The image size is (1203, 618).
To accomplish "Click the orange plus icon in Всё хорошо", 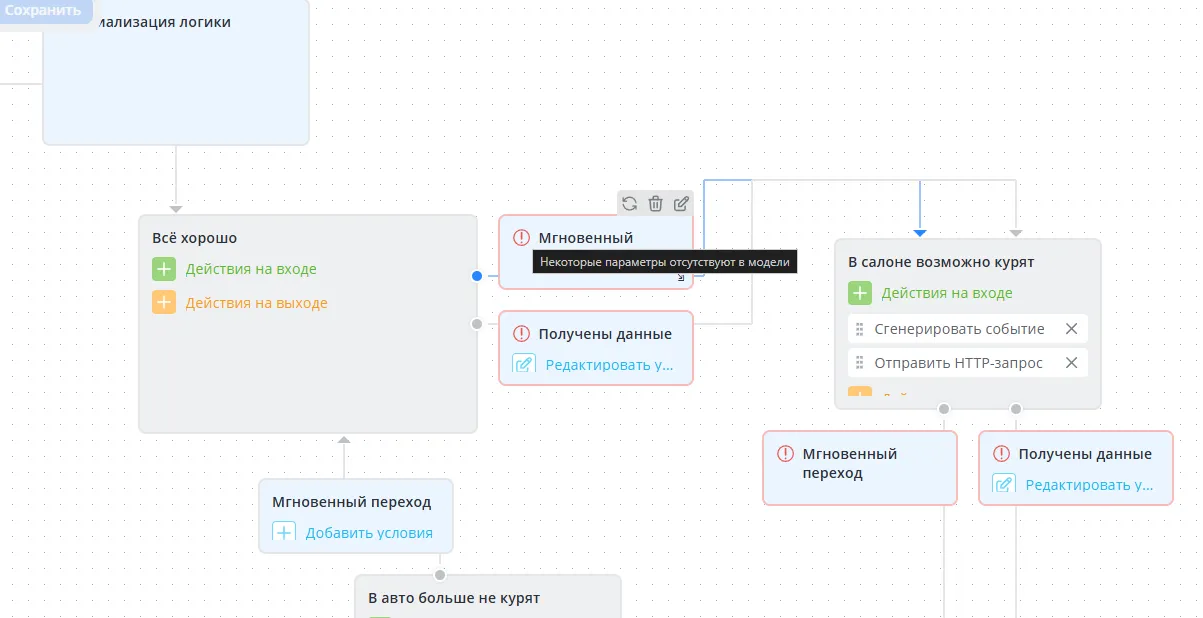I will pos(164,303).
